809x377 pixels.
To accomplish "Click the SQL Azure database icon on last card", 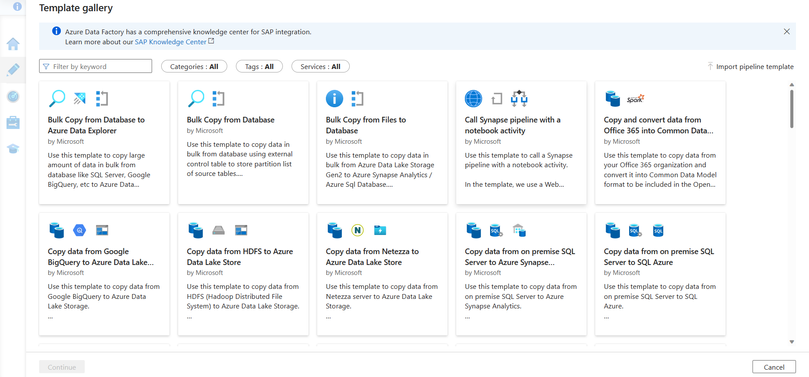I will coord(658,230).
